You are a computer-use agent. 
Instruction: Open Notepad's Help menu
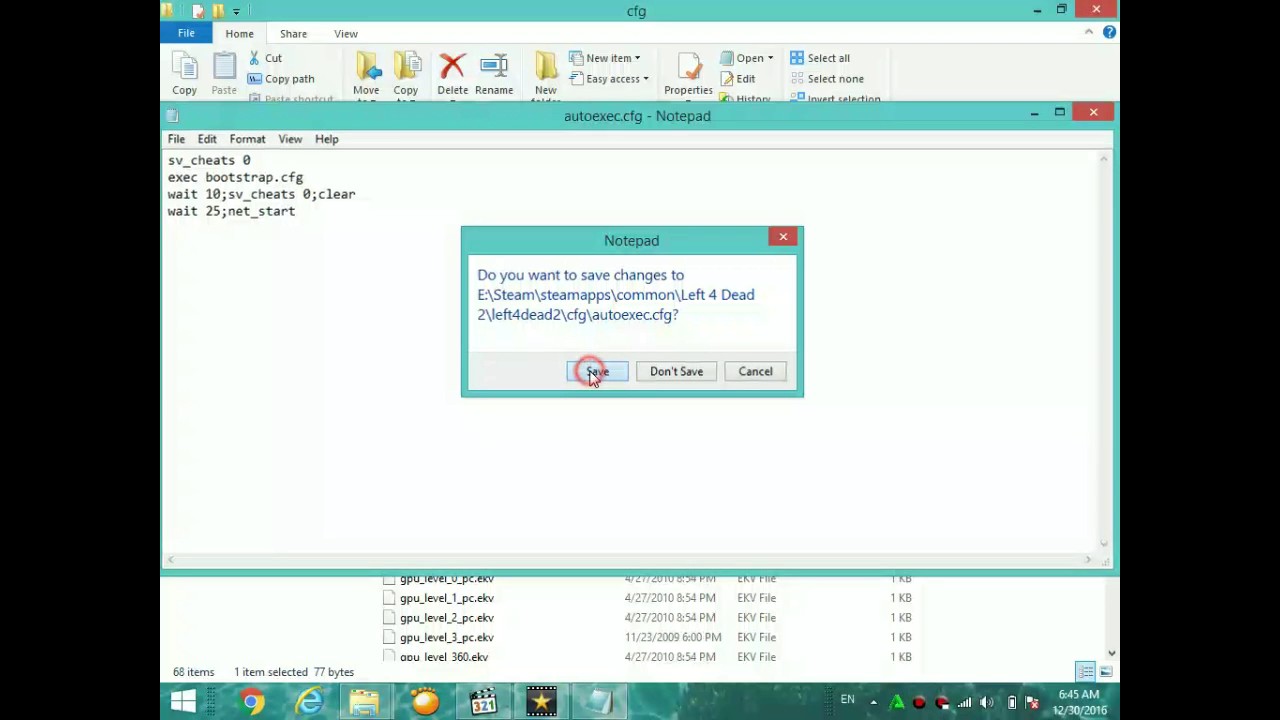[x=327, y=139]
